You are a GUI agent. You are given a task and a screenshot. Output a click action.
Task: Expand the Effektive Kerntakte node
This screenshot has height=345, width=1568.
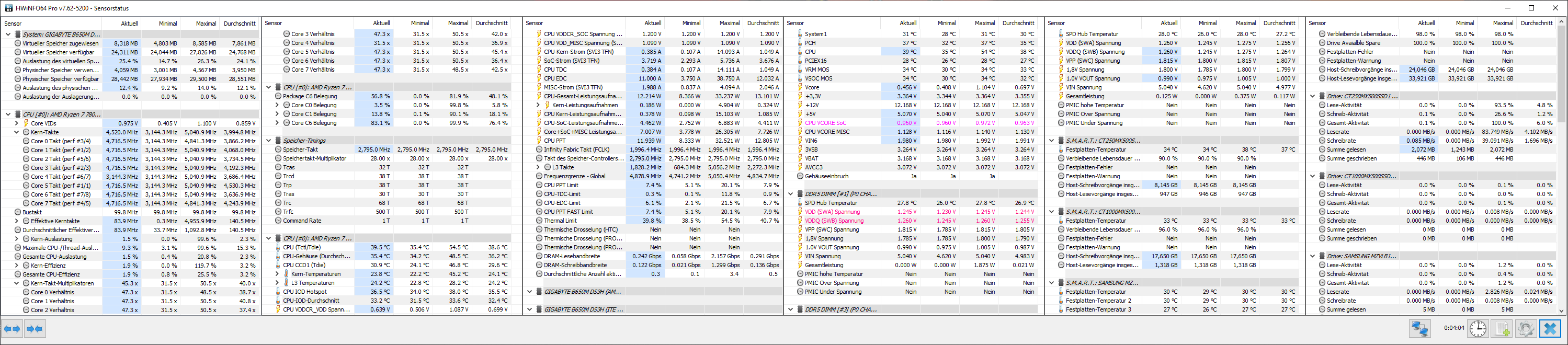(x=16, y=221)
